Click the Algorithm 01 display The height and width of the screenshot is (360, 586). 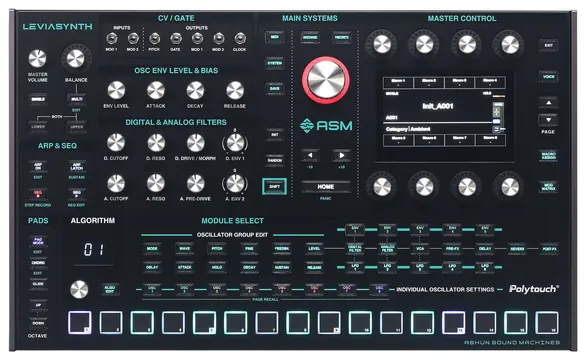[93, 249]
